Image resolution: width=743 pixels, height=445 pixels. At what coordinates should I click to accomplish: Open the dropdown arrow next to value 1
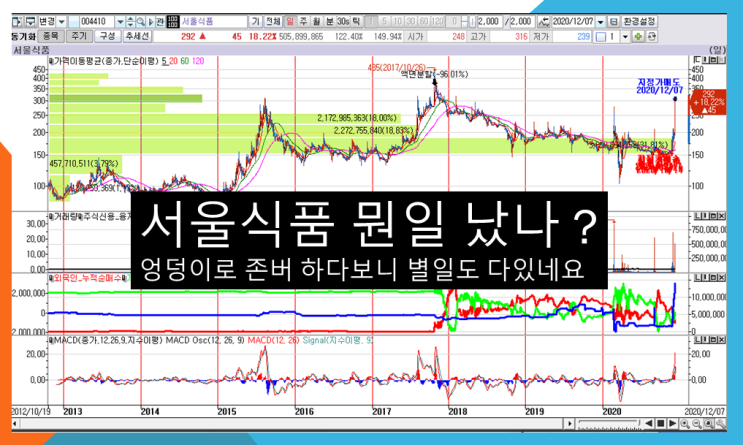pos(625,37)
